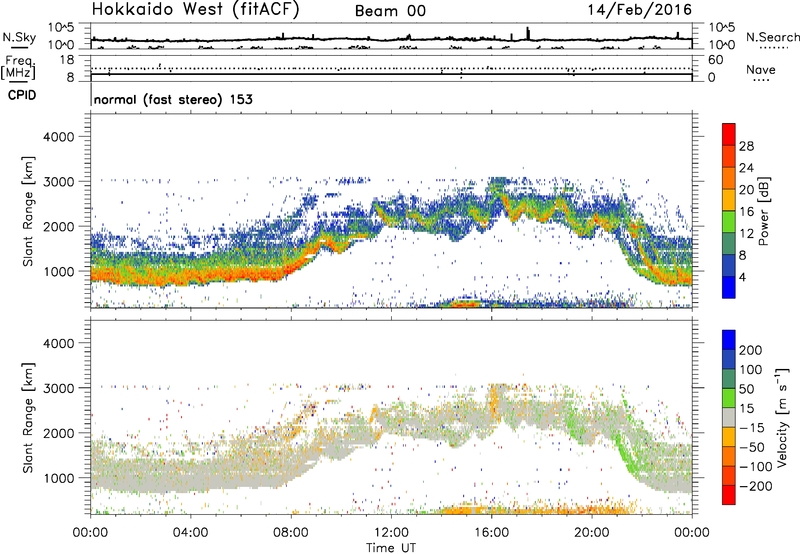Viewport: 800px width, 554px height.
Task: Click the "Power [dB]" colorbar label
Action: pyautogui.click(x=763, y=211)
